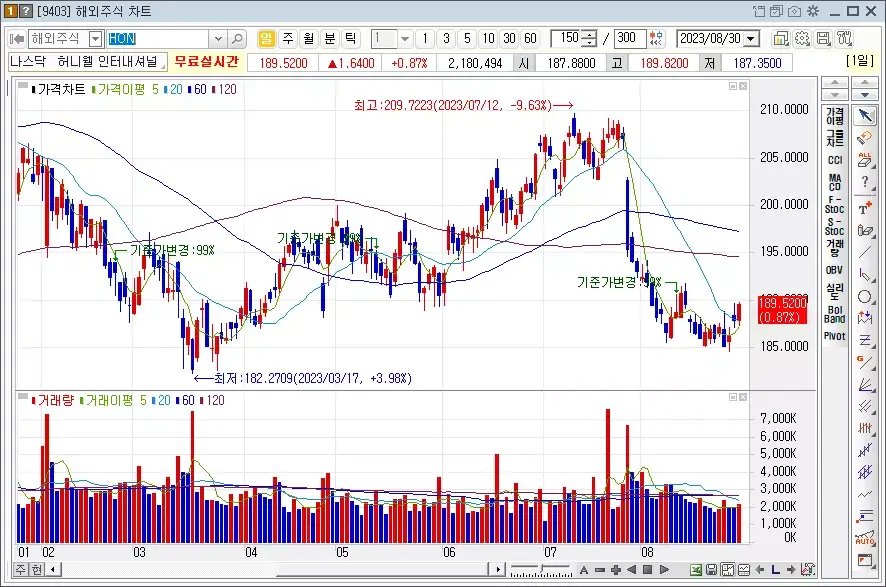
Task: Choose the erase ALL drawings tool
Action: 865,160
